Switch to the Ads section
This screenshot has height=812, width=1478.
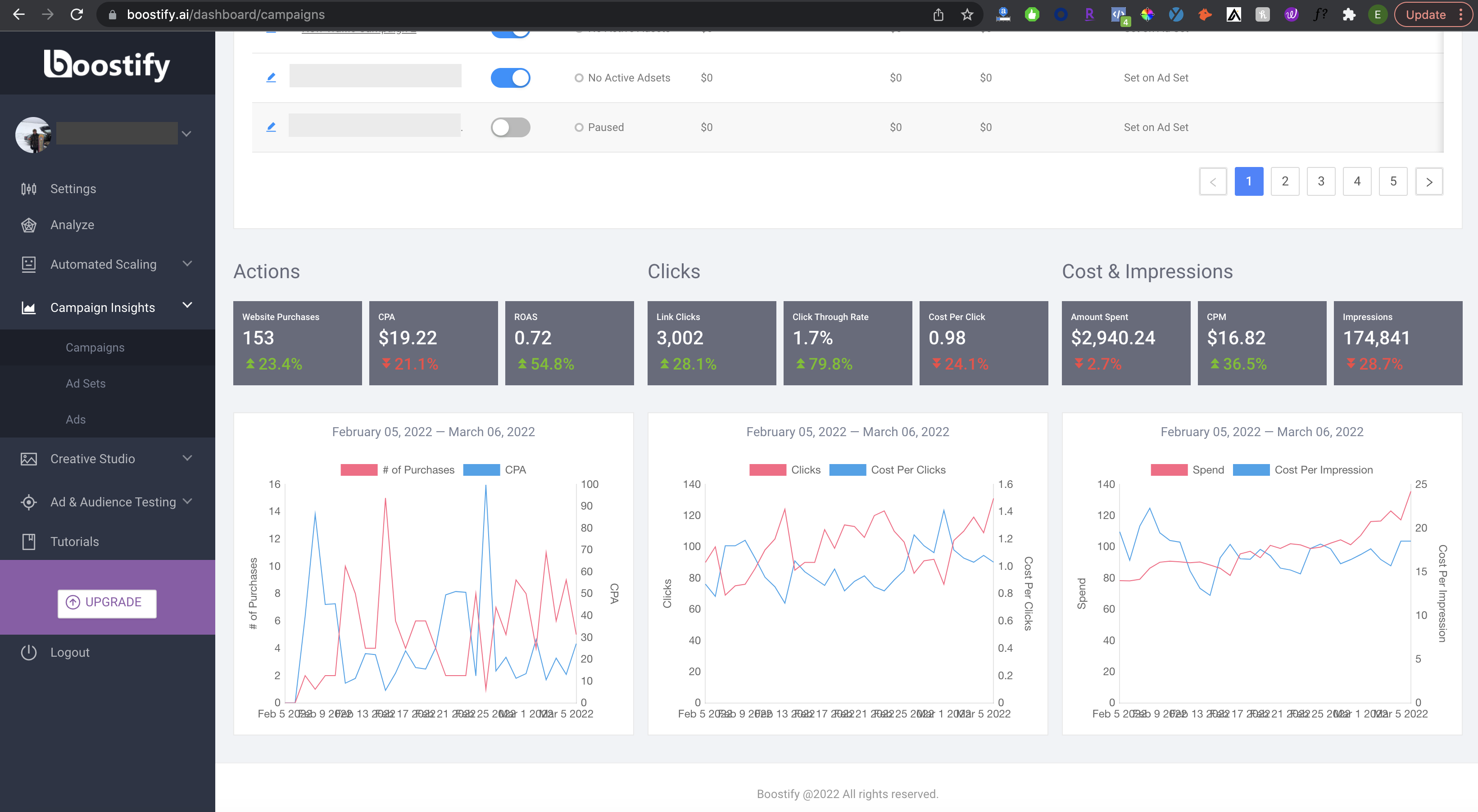75,419
